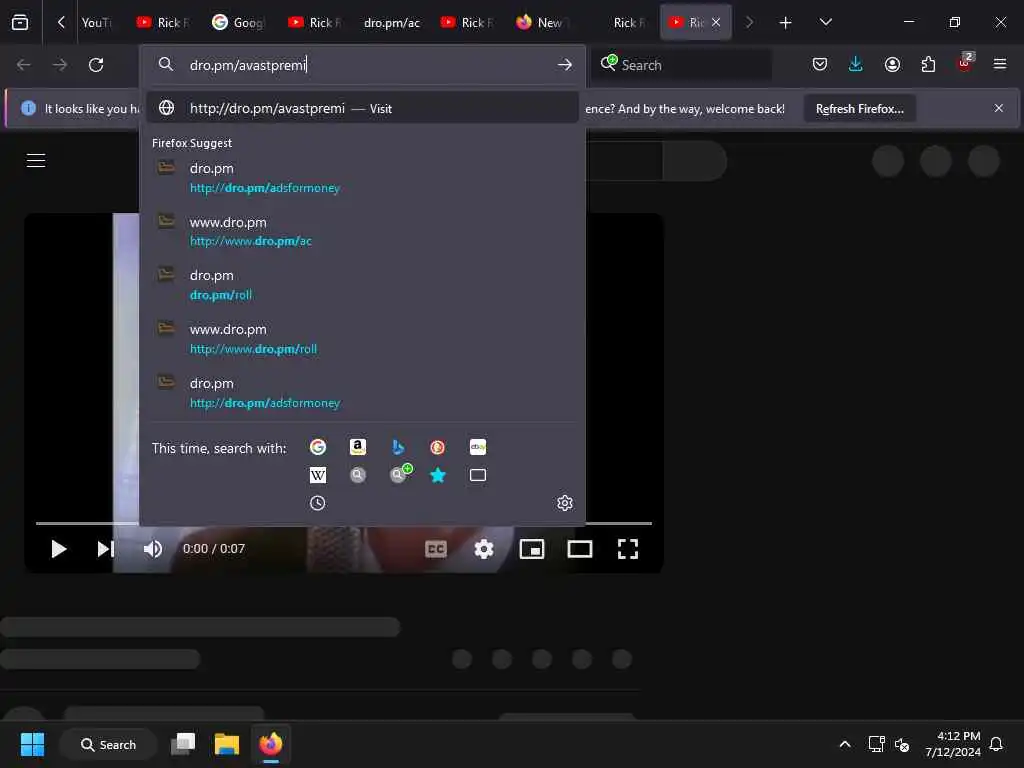Viewport: 1024px width, 768px height.
Task: Open the Extensions puzzle menu
Action: point(928,64)
